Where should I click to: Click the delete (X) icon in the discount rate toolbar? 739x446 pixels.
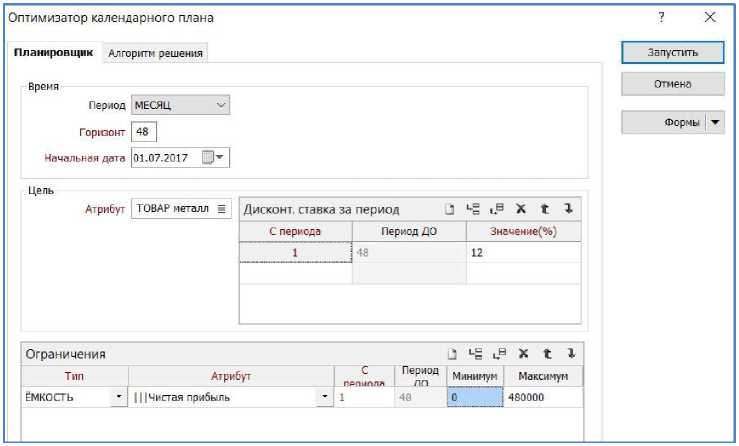click(x=520, y=209)
